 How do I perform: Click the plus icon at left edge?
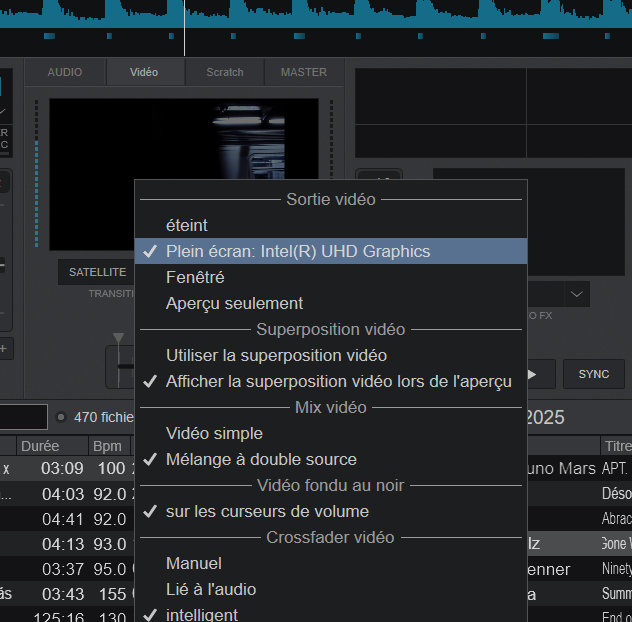point(4,348)
